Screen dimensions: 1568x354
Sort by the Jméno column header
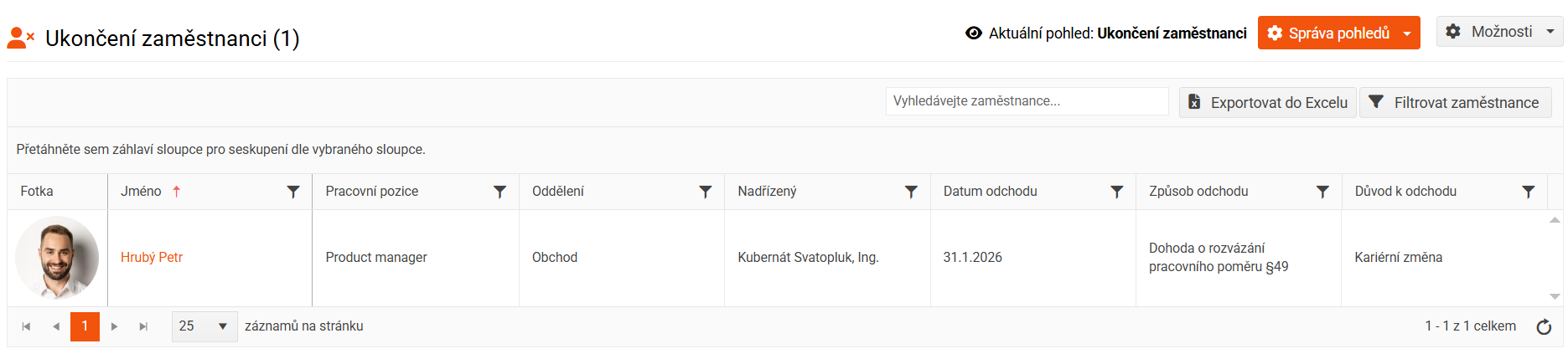pyautogui.click(x=141, y=192)
